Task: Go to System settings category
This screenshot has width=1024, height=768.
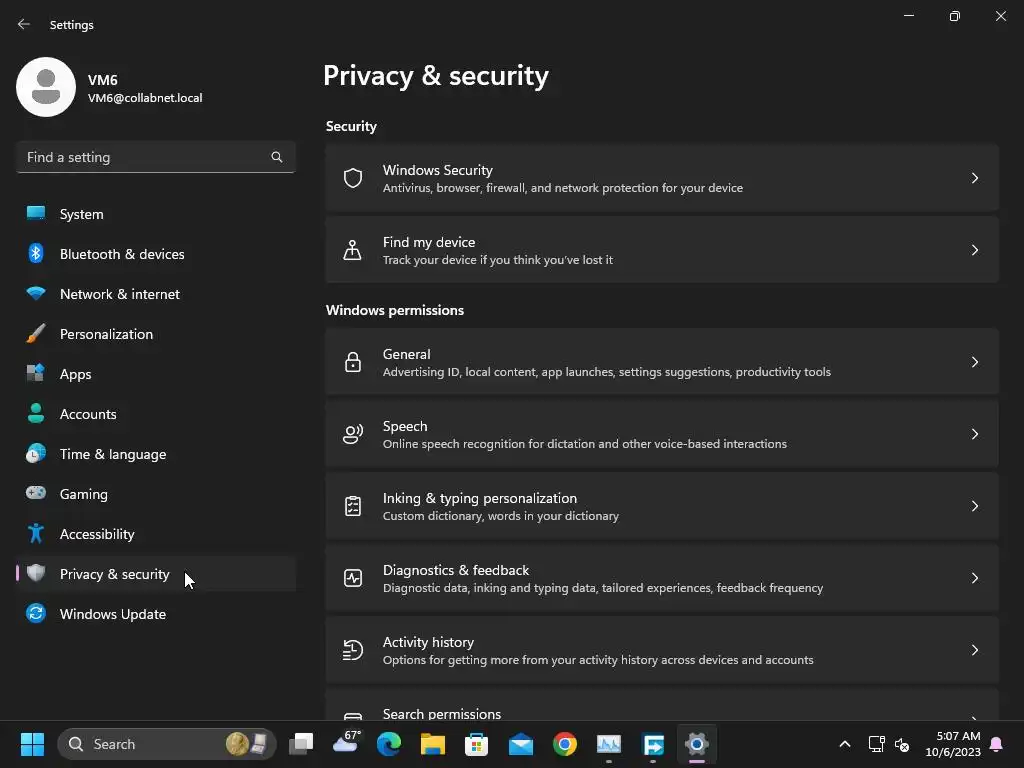Action: [x=155, y=214]
